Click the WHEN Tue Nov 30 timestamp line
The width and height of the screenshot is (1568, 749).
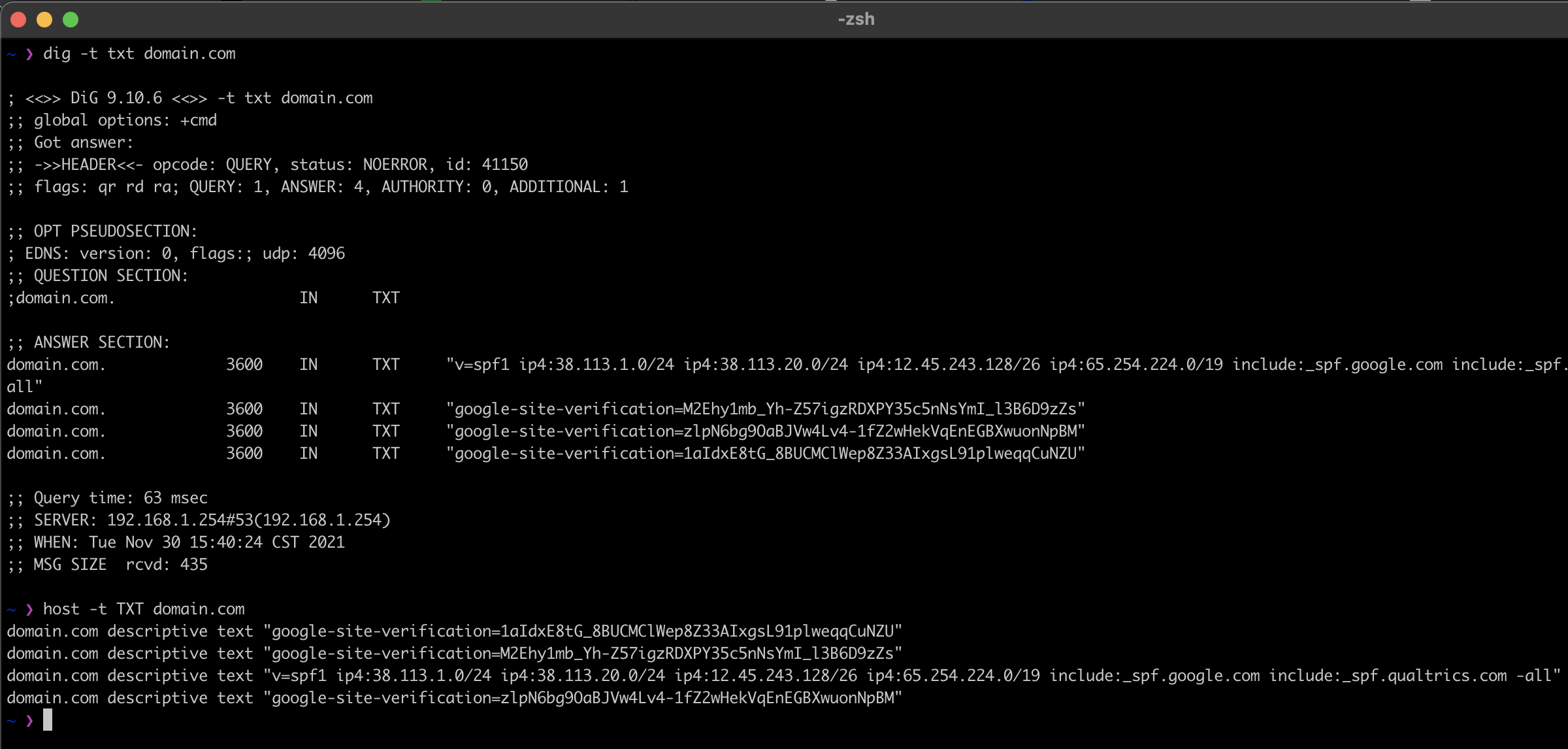point(189,542)
